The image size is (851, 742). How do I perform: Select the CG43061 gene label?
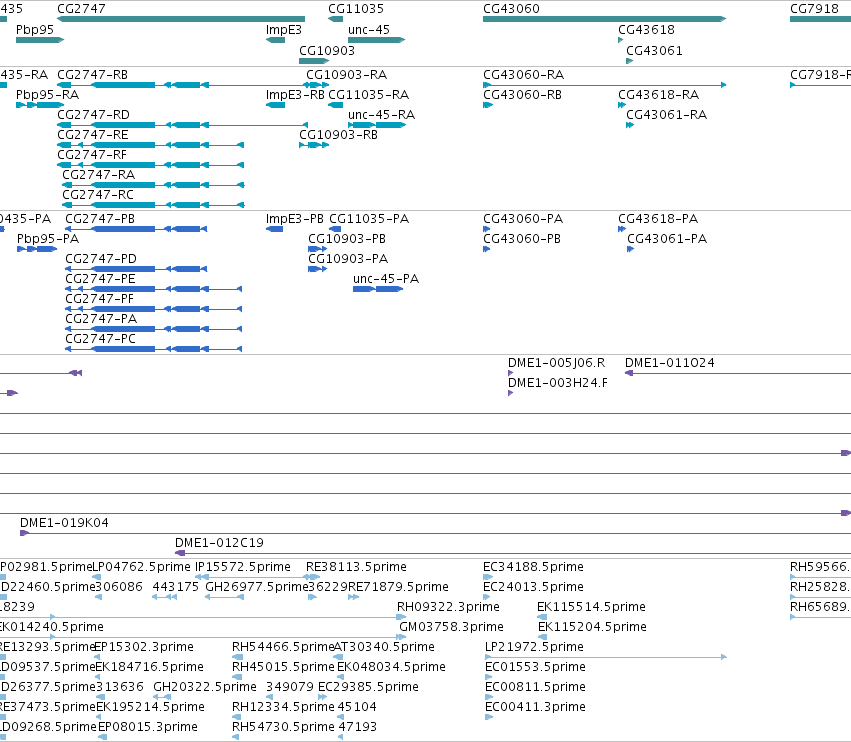pyautogui.click(x=655, y=50)
